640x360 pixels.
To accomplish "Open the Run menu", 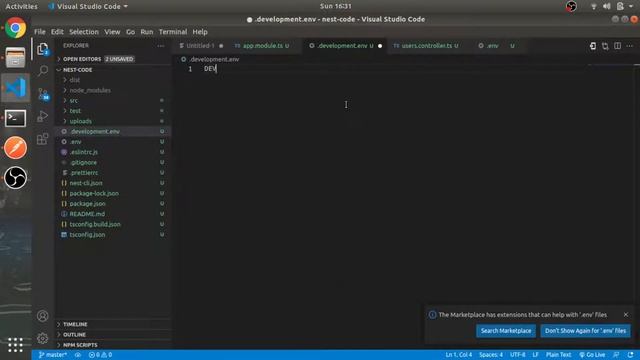I will tap(147, 32).
